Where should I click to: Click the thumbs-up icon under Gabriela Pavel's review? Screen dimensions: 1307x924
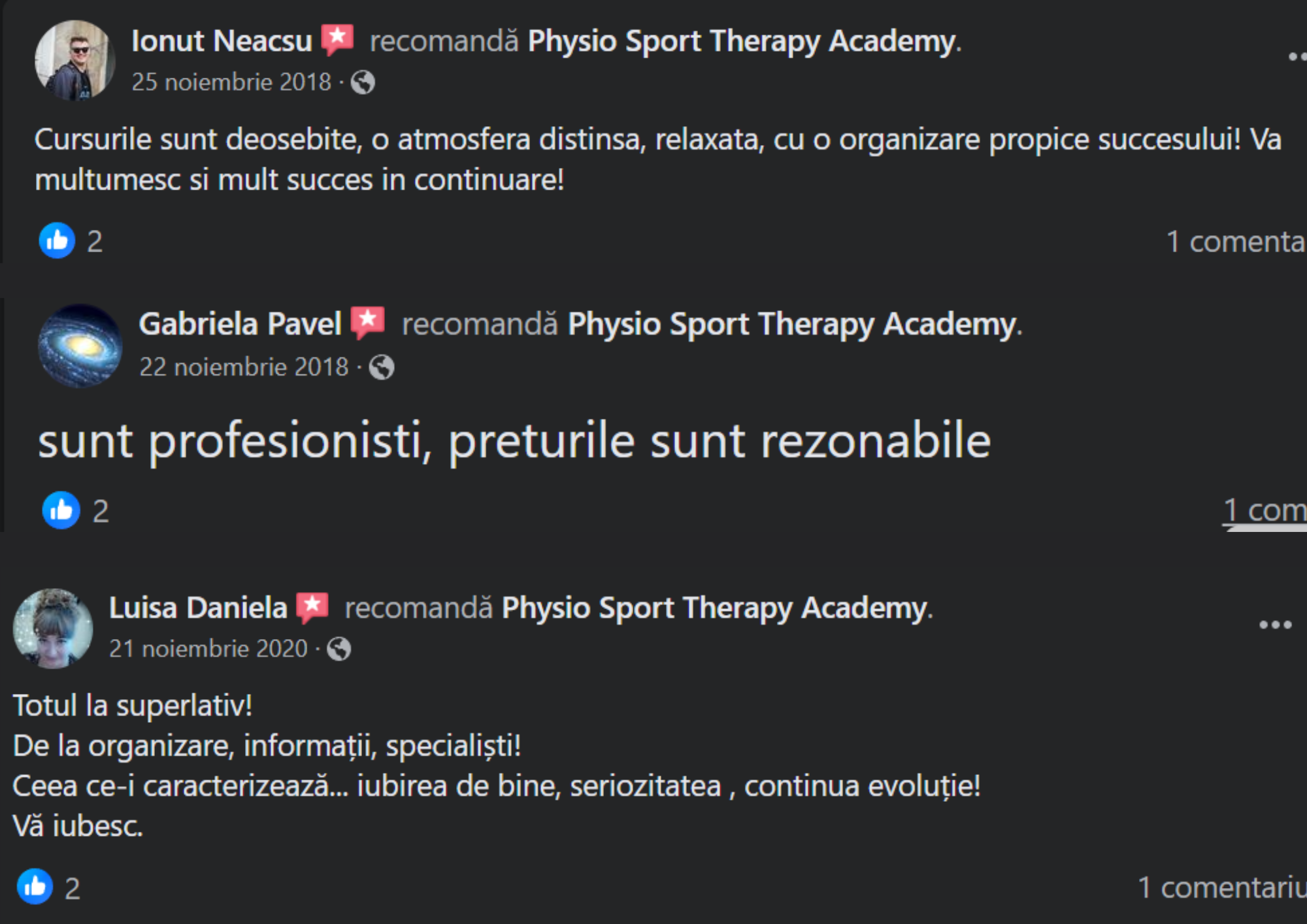61,510
